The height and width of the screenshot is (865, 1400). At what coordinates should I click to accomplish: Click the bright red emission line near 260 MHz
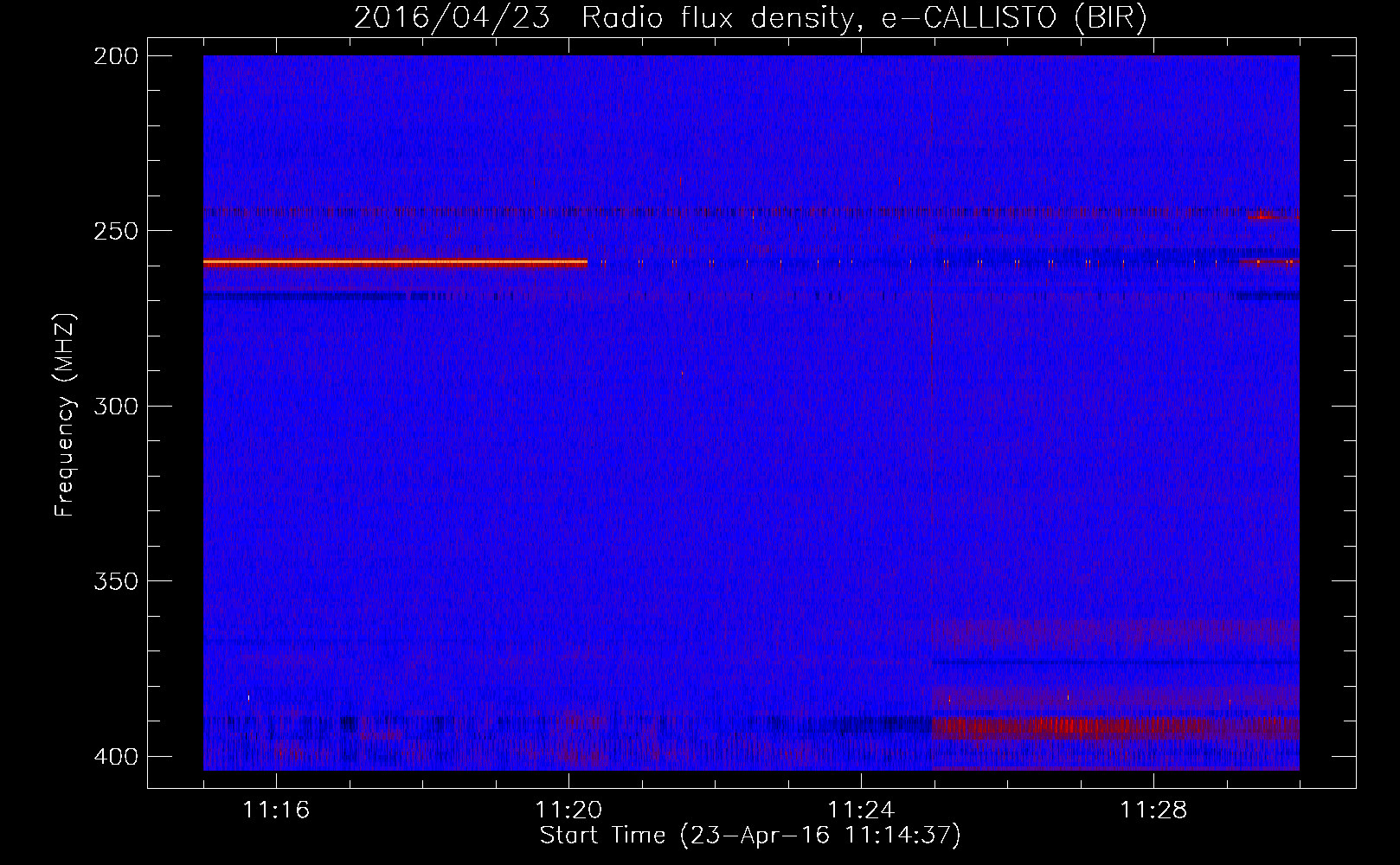click(395, 262)
